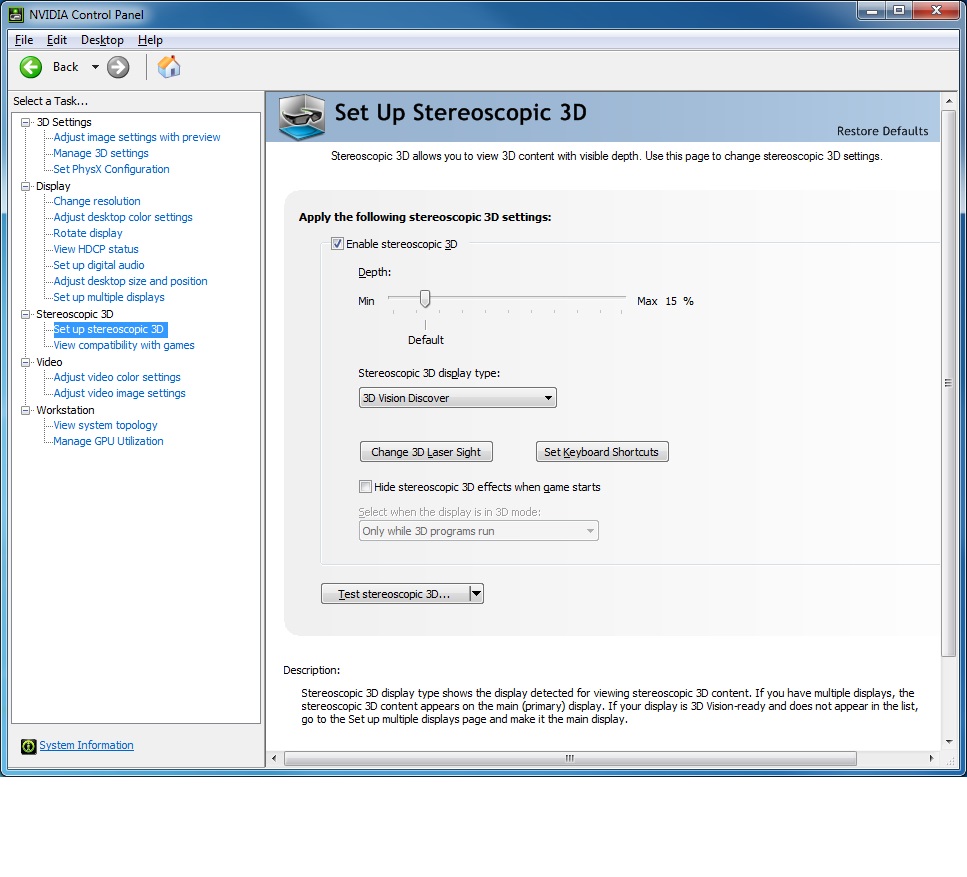
Task: Open the Back history dropdown arrow
Action: pyautogui.click(x=95, y=67)
